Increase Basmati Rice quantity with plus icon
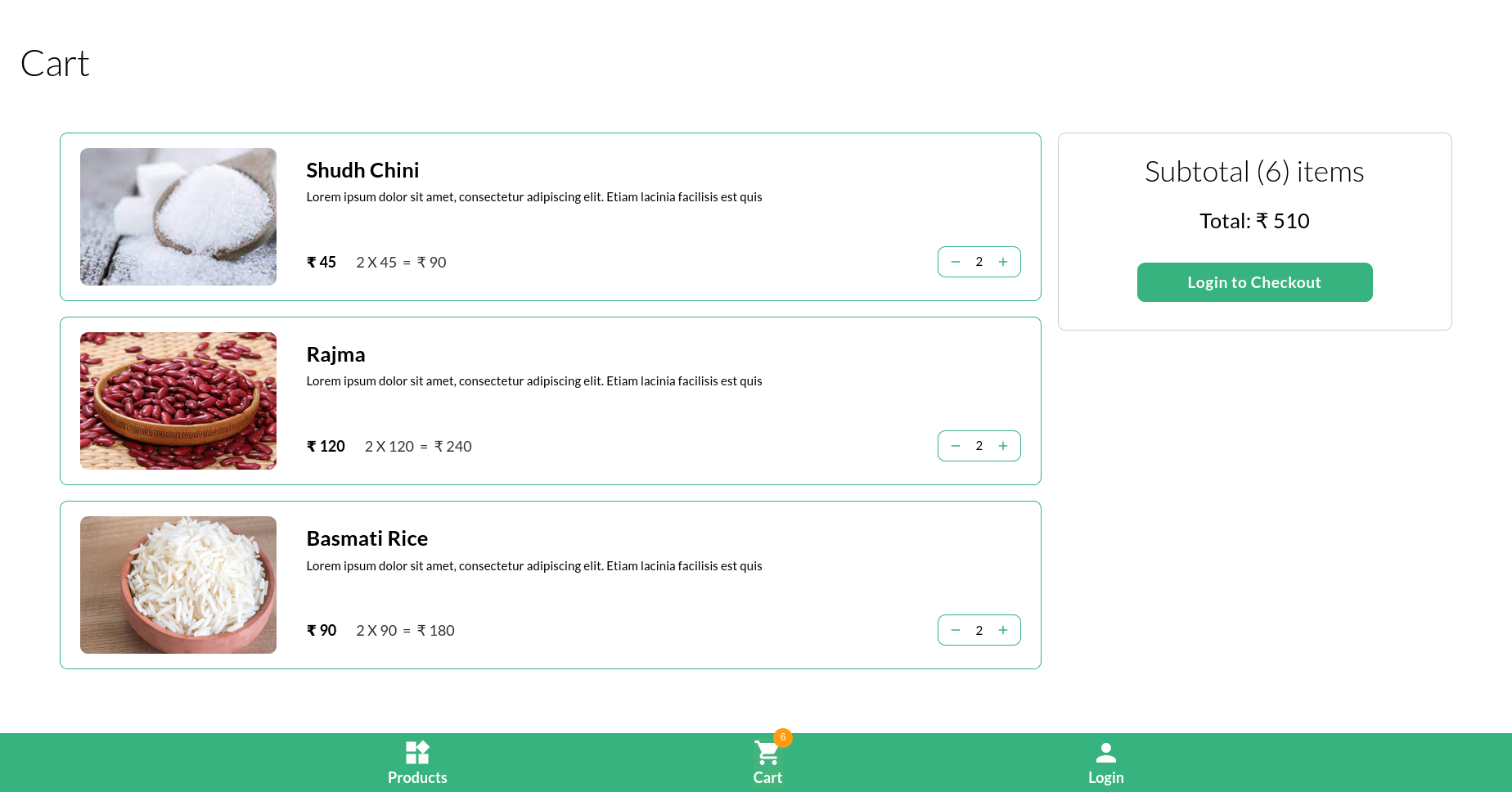1512x792 pixels. (x=1003, y=630)
